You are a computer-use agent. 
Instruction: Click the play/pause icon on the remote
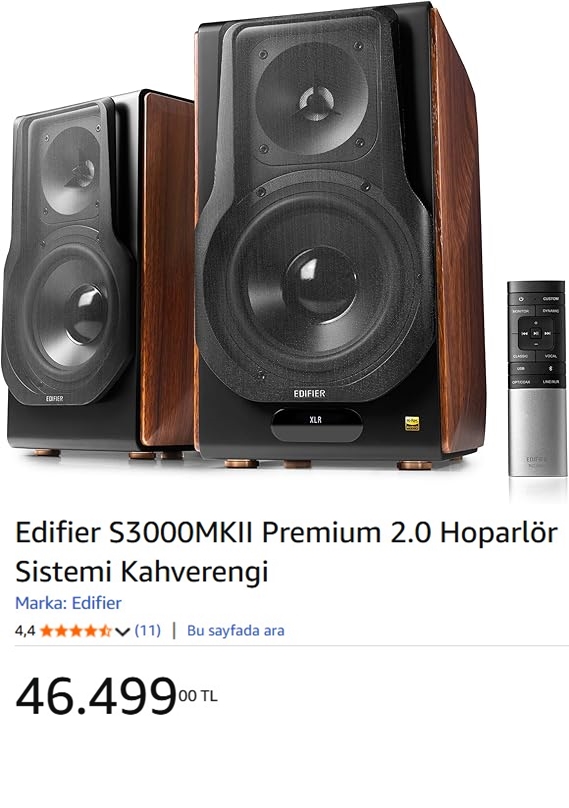click(x=536, y=333)
